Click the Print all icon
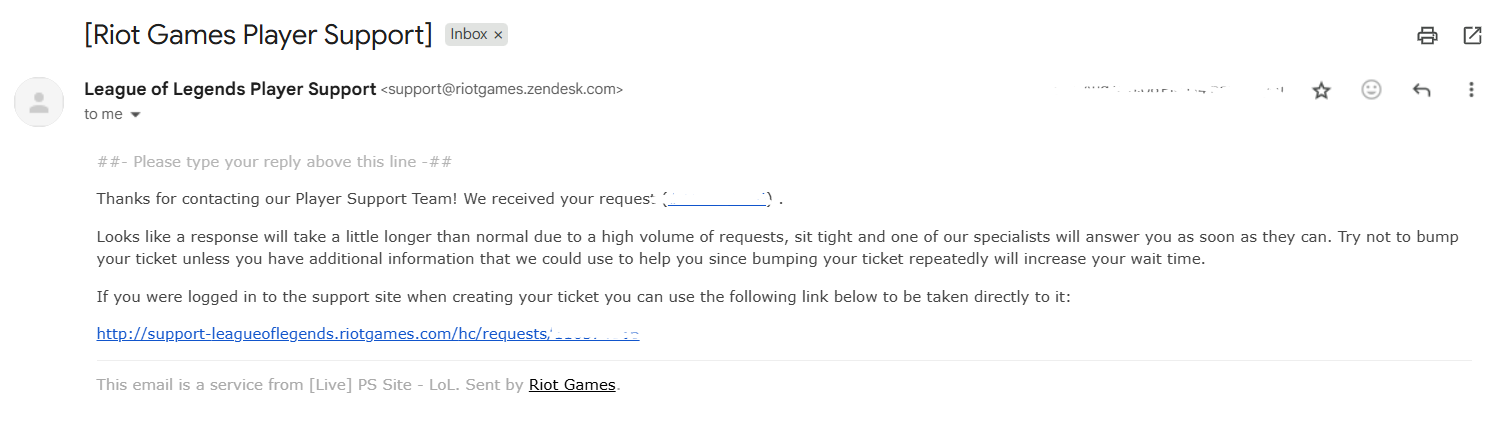 tap(1427, 36)
